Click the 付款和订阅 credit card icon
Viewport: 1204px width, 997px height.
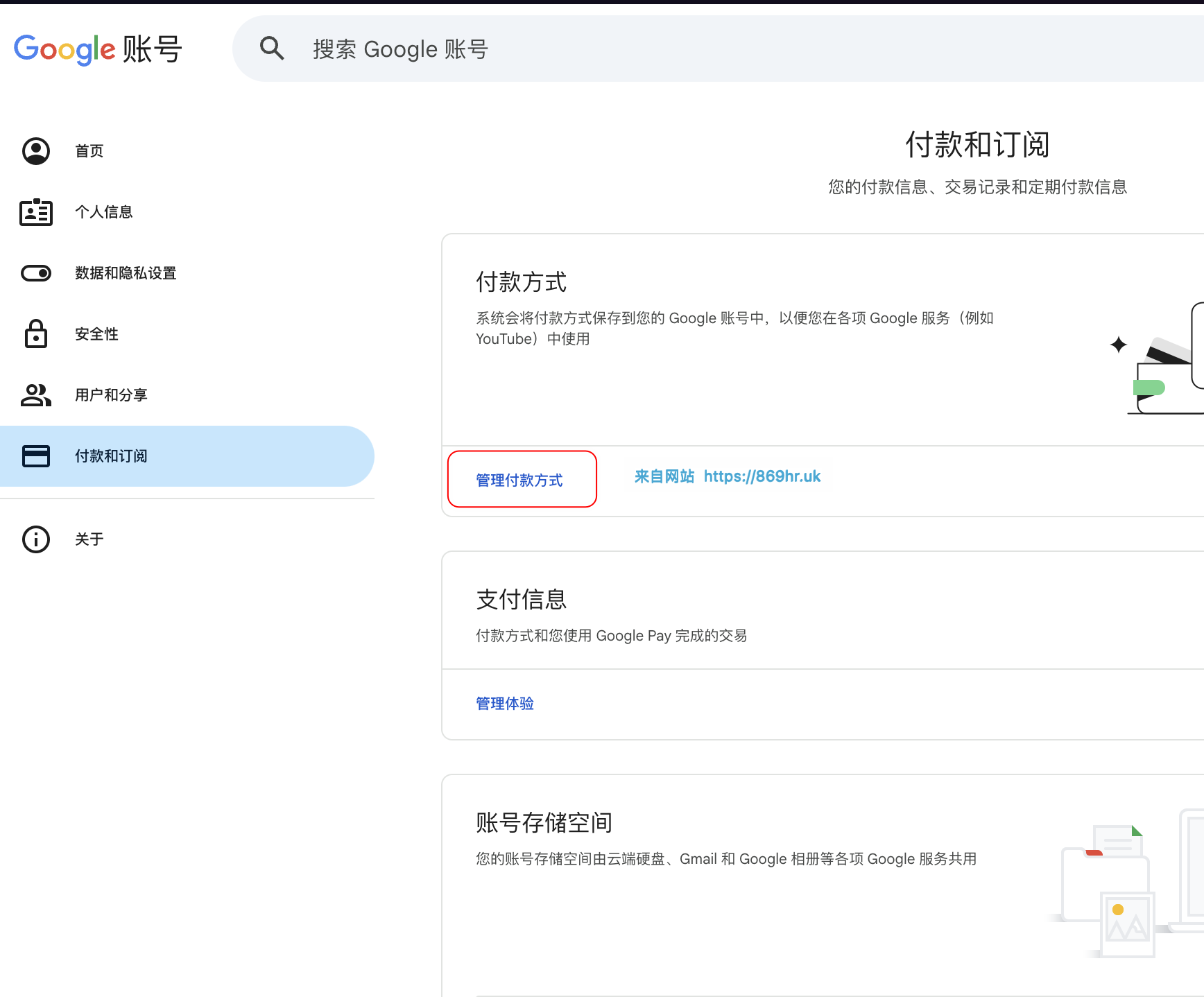pyautogui.click(x=36, y=456)
